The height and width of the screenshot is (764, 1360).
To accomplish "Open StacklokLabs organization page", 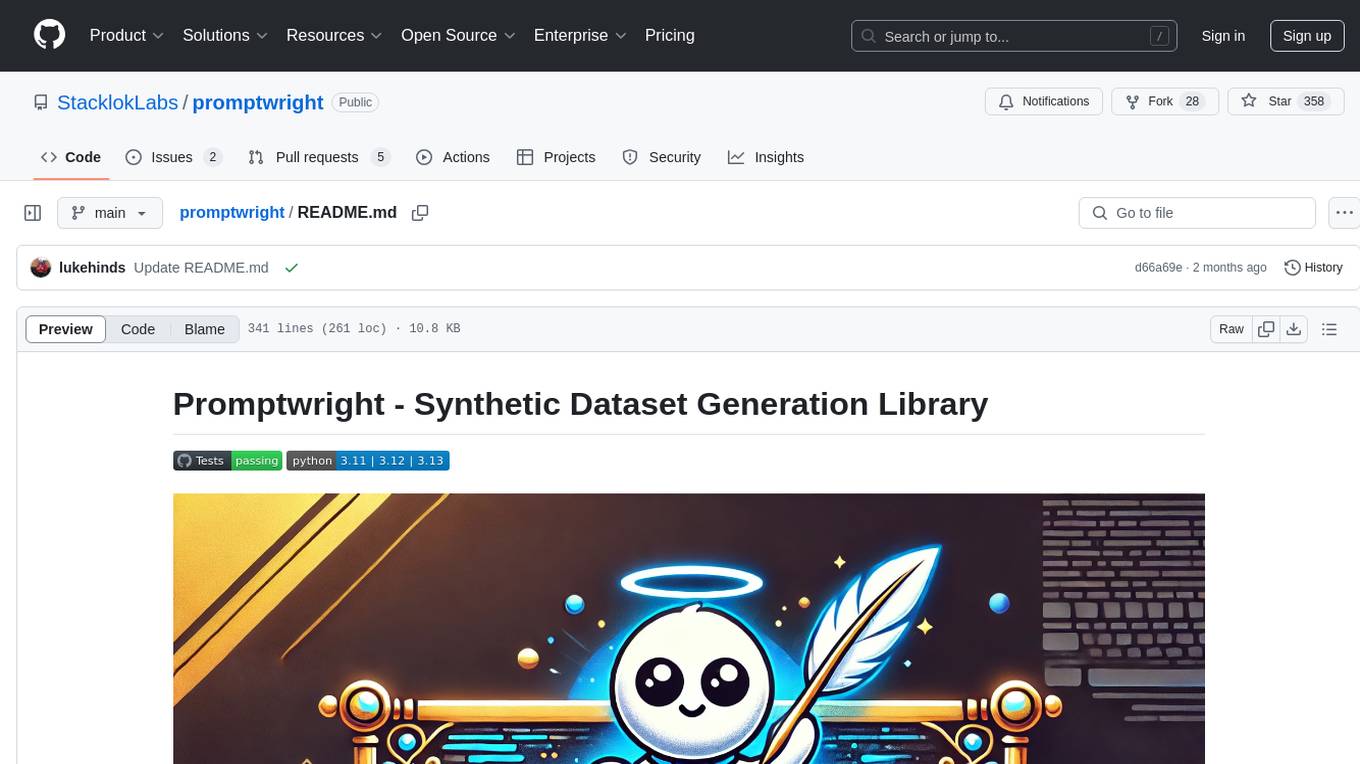I will pyautogui.click(x=117, y=102).
